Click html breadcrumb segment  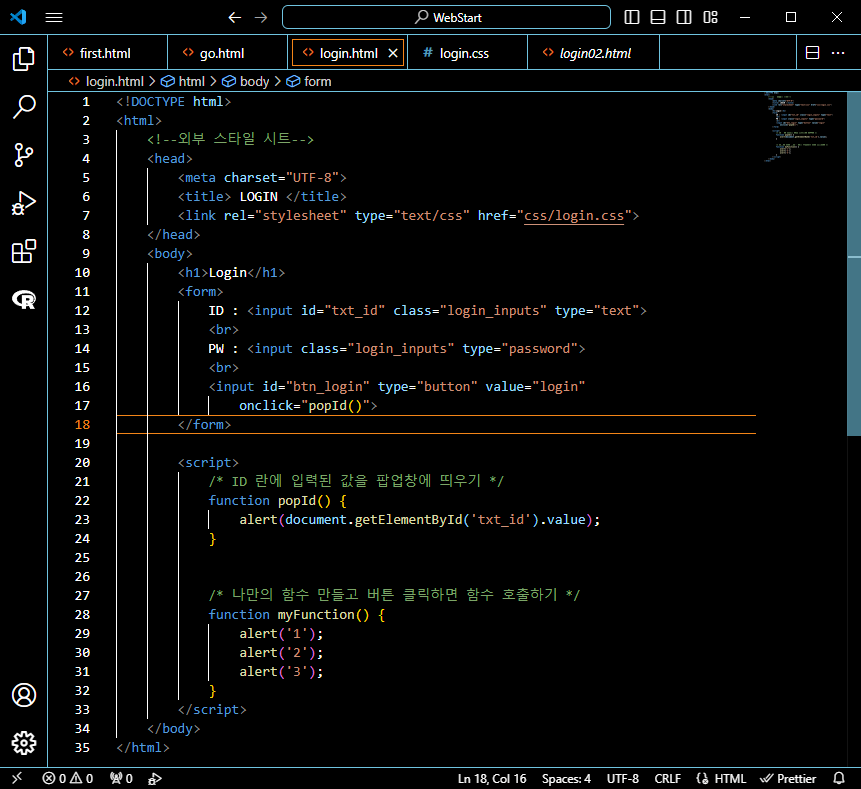(x=191, y=81)
